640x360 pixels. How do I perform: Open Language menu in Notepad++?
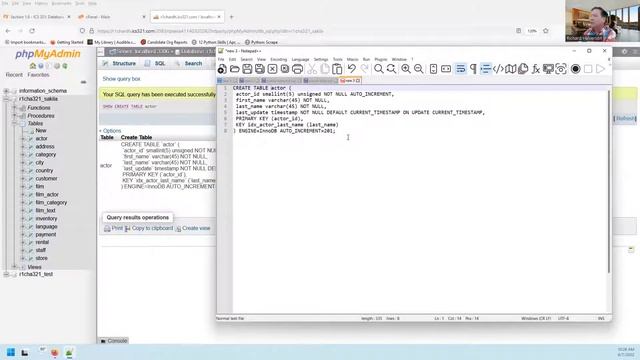tap(300, 59)
